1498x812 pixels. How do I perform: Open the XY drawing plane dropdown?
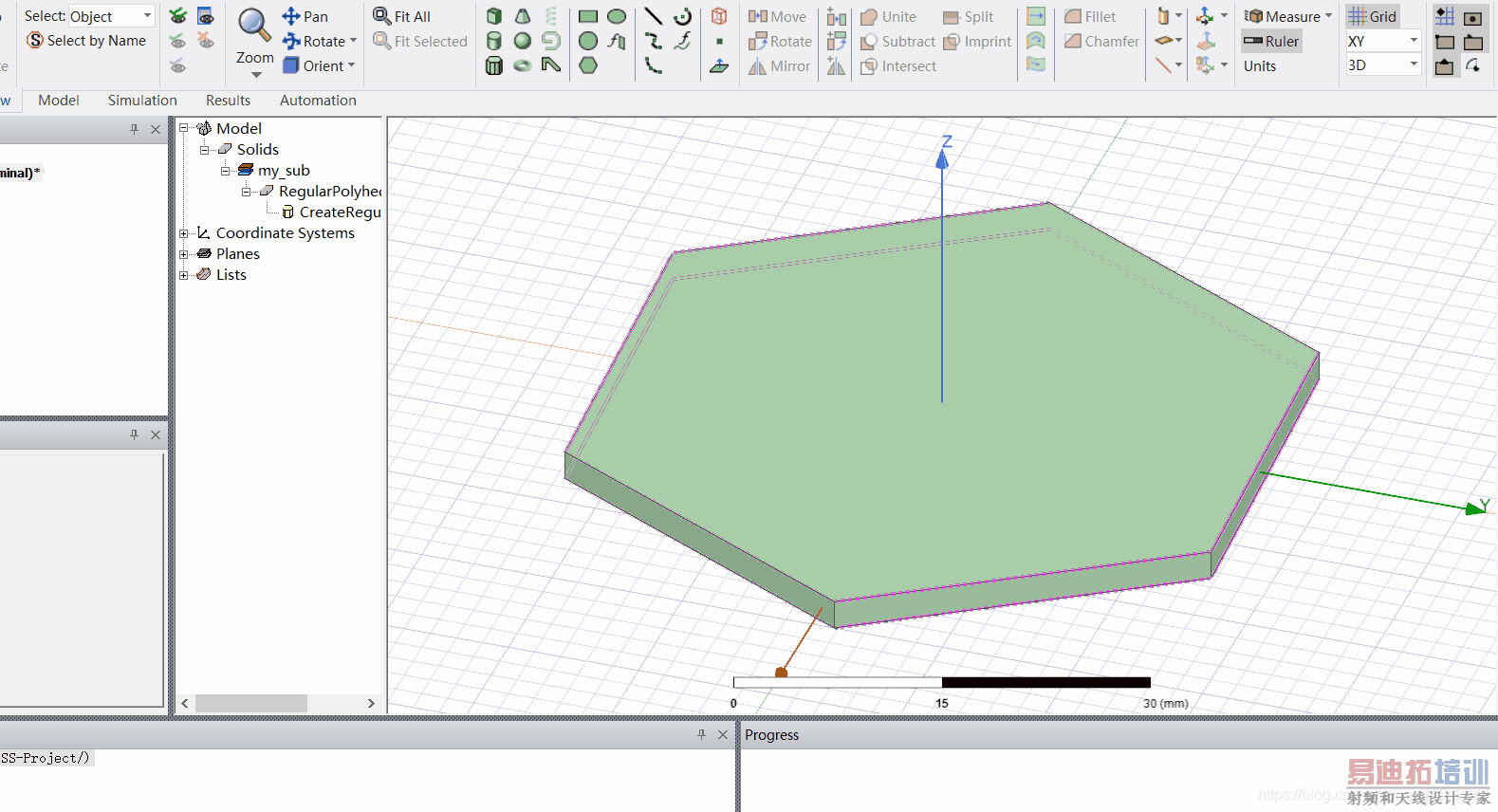point(1382,41)
